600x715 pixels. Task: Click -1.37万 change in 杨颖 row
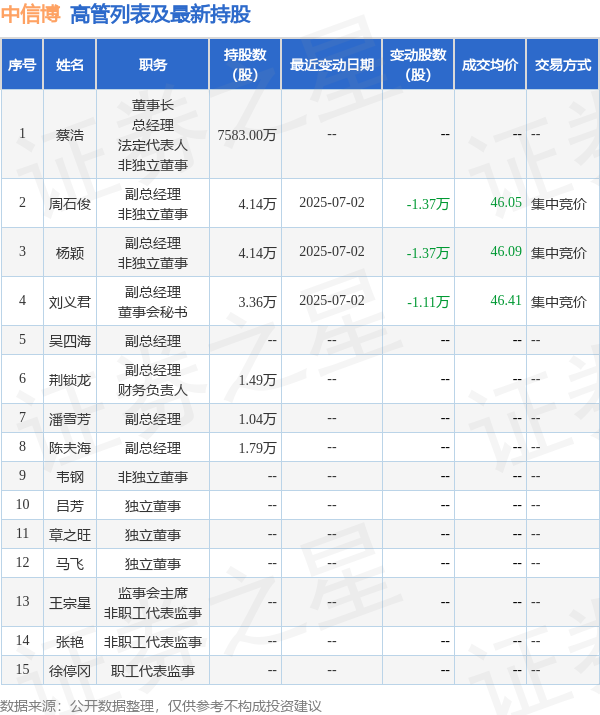click(428, 253)
